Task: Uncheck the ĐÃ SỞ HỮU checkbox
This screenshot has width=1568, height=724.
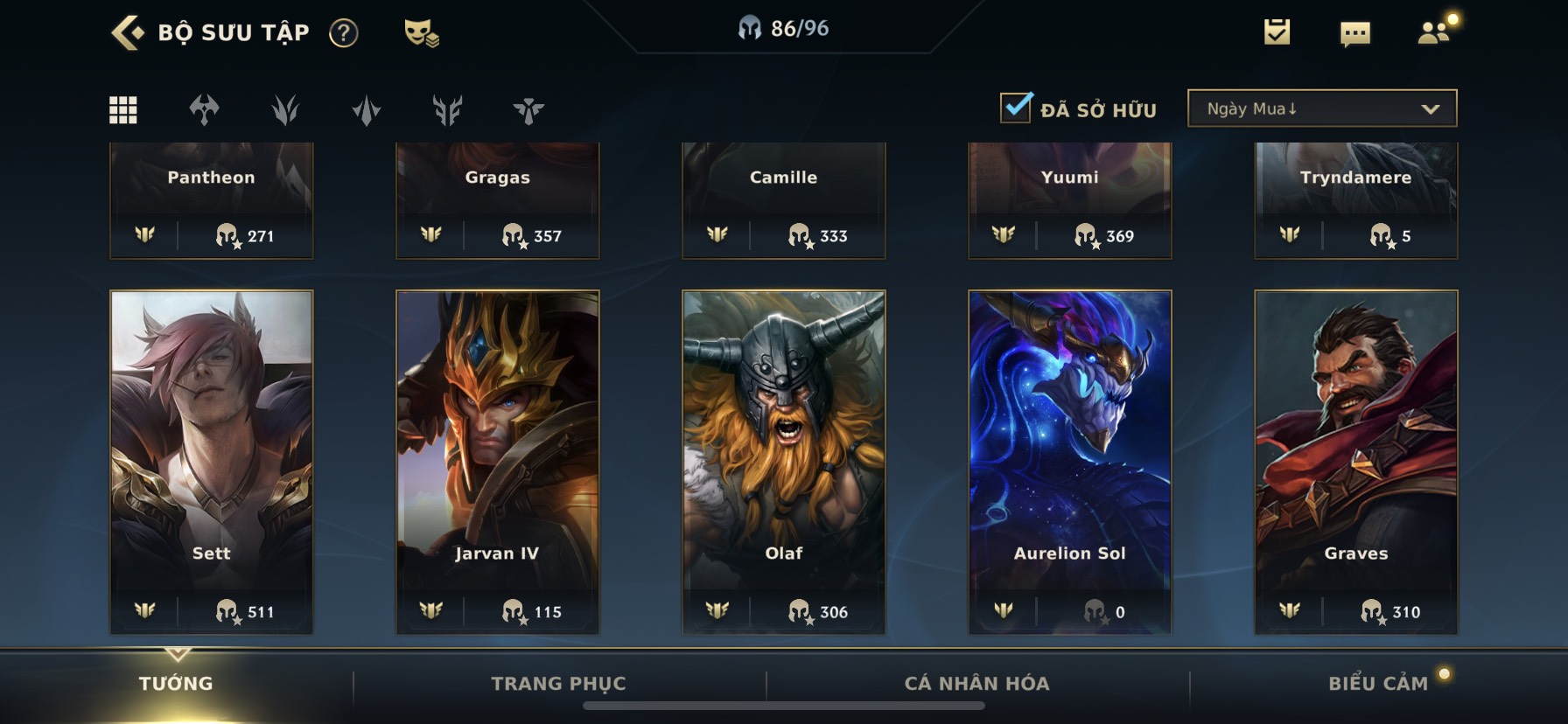Action: click(1015, 108)
